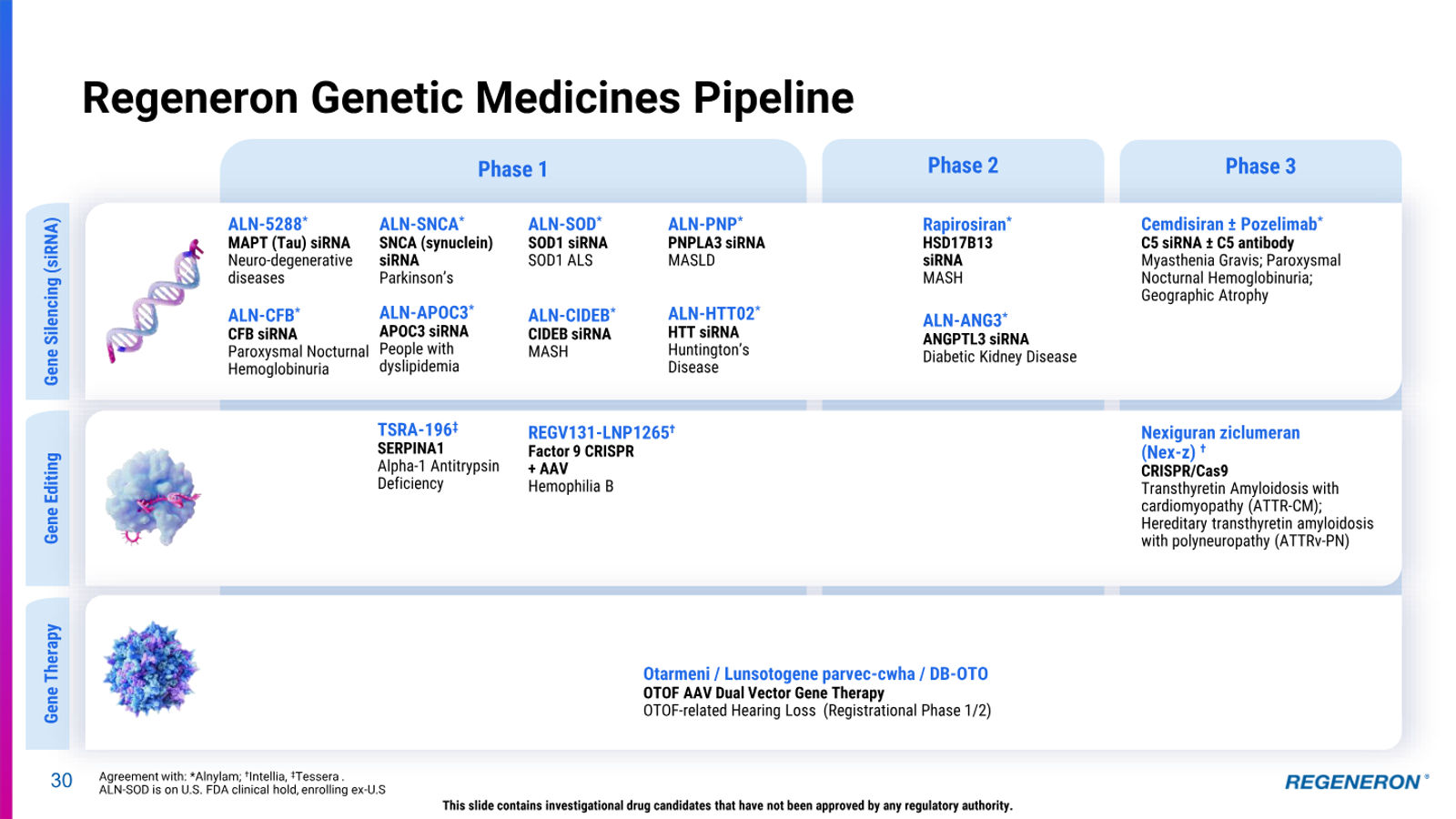Select the Gene Editing row label
The height and width of the screenshot is (819, 1456).
(49, 498)
